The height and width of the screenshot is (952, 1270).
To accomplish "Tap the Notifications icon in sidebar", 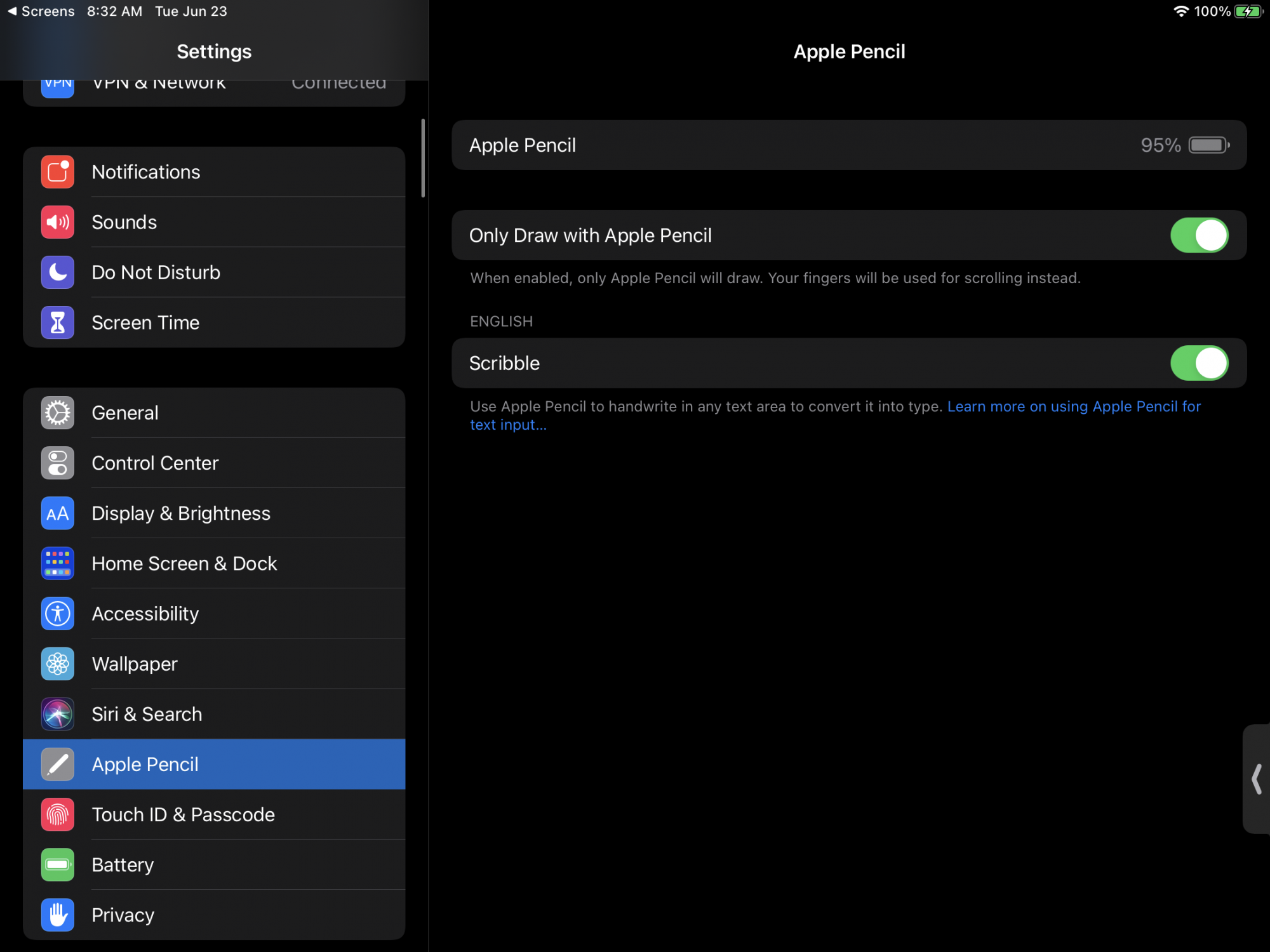I will (57, 172).
